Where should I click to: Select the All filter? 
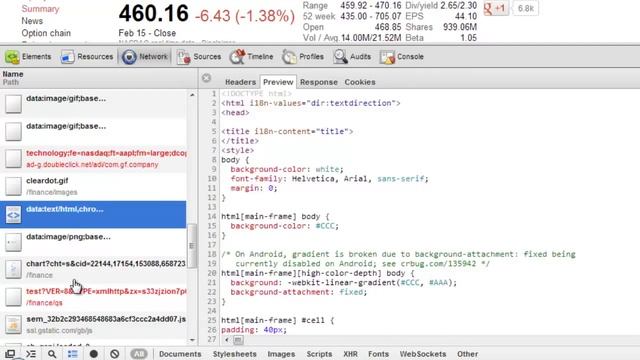pyautogui.click(x=139, y=354)
